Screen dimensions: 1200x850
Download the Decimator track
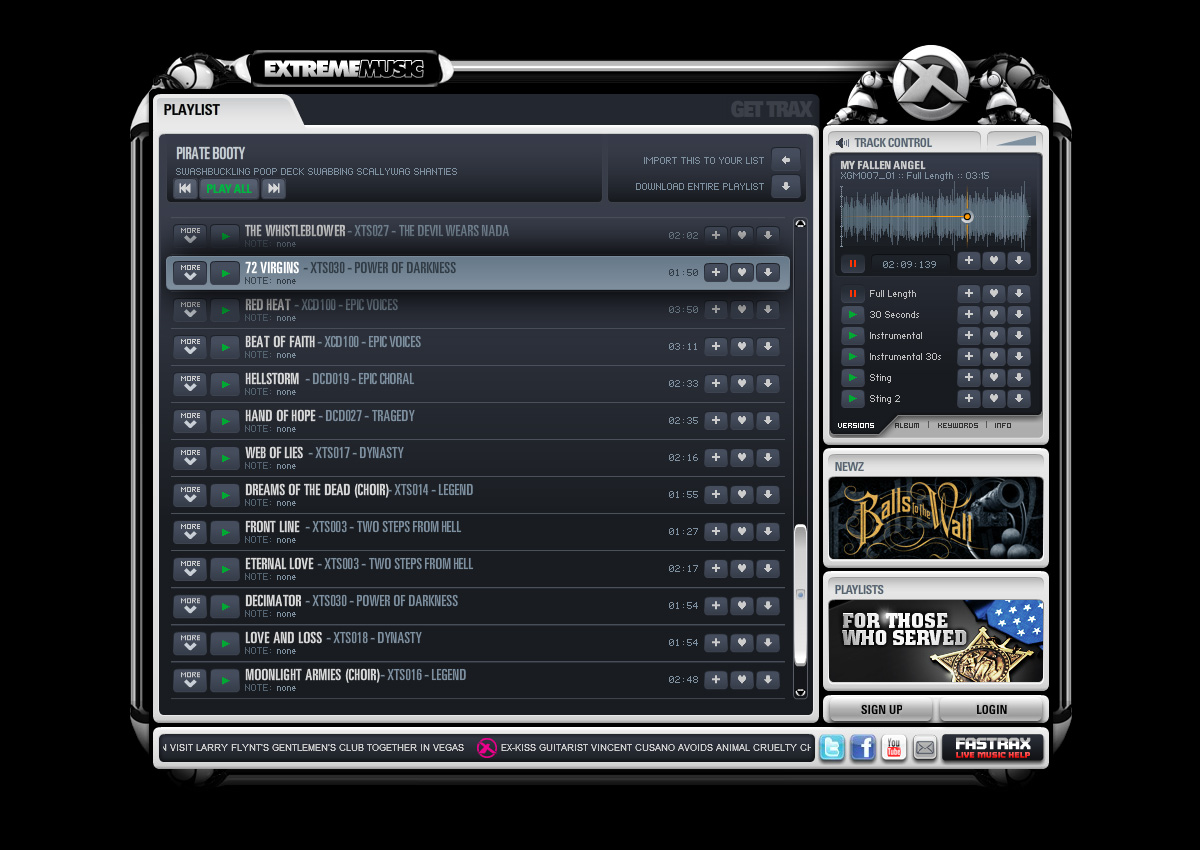coord(768,605)
